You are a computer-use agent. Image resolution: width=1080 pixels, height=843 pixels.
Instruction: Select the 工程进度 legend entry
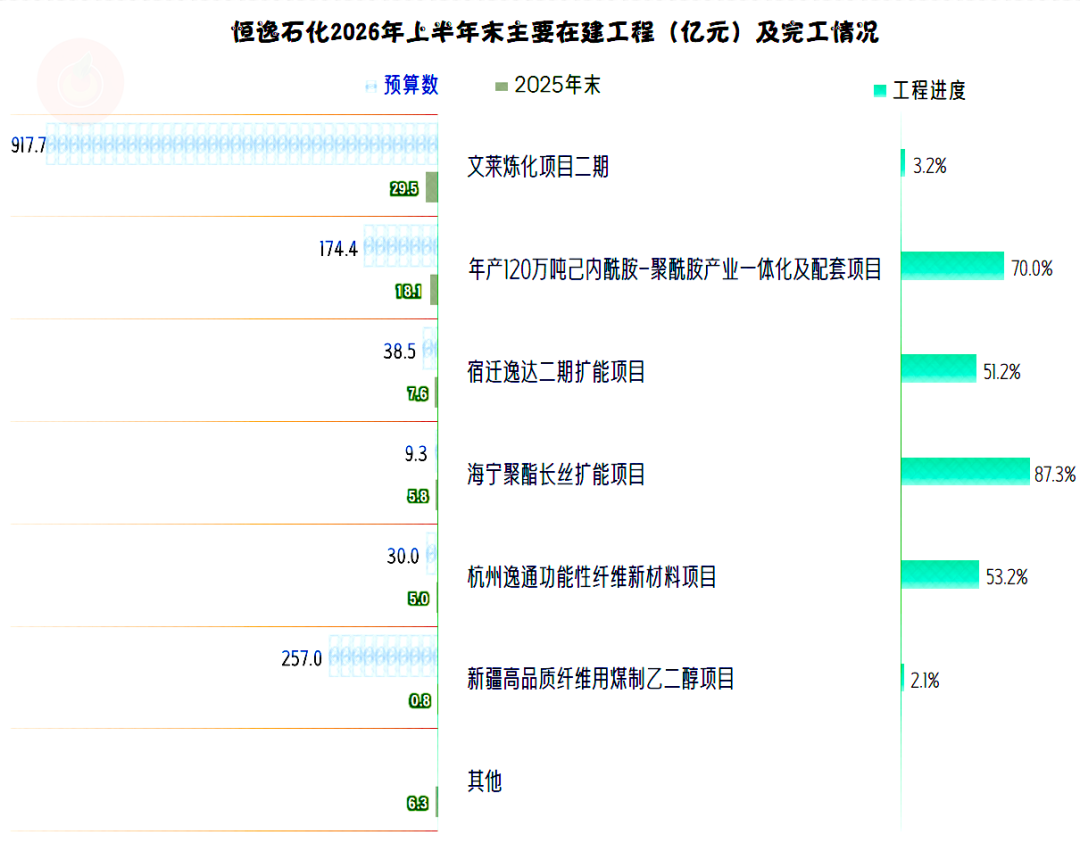920,90
